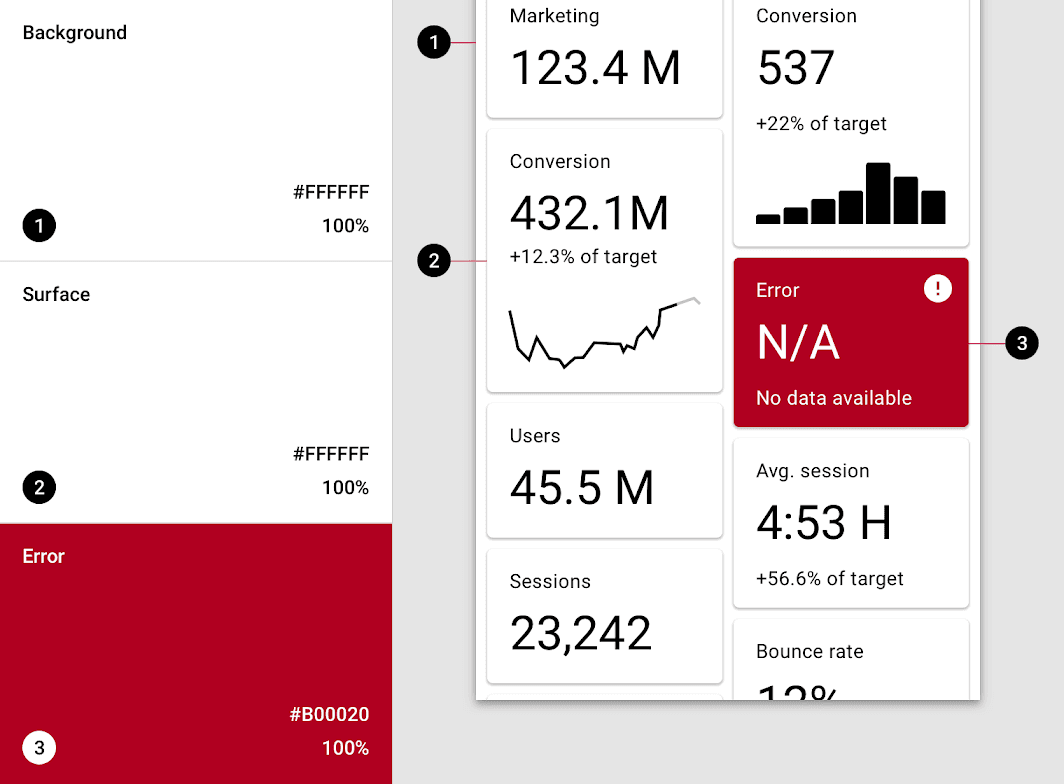Screen dimensions: 1064x784
Task: Click the bar chart on the Conversion 537 card
Action: click(850, 193)
